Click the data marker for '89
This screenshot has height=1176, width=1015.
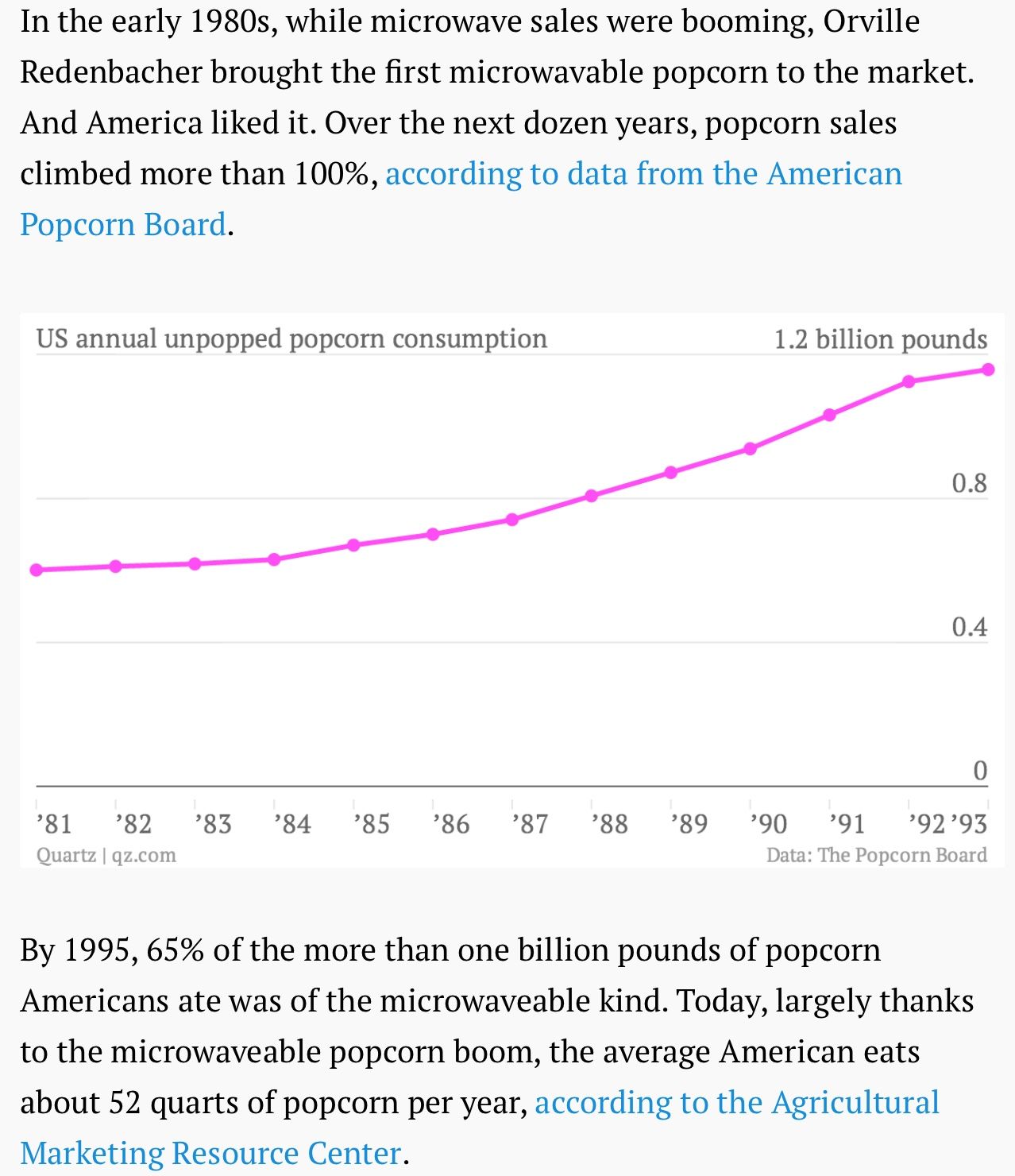(671, 473)
